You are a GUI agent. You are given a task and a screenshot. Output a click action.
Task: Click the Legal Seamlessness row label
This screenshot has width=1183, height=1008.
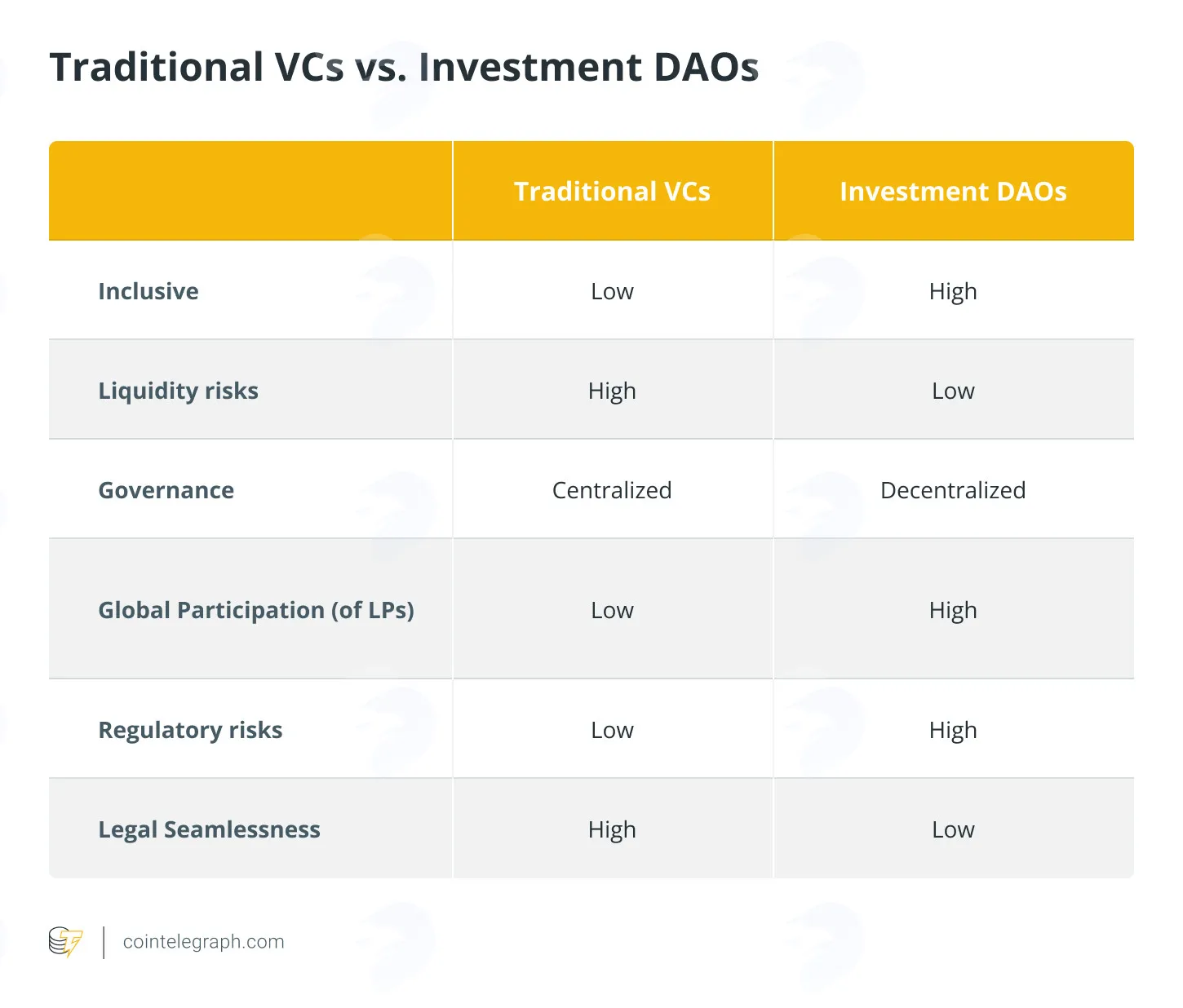click(x=209, y=830)
